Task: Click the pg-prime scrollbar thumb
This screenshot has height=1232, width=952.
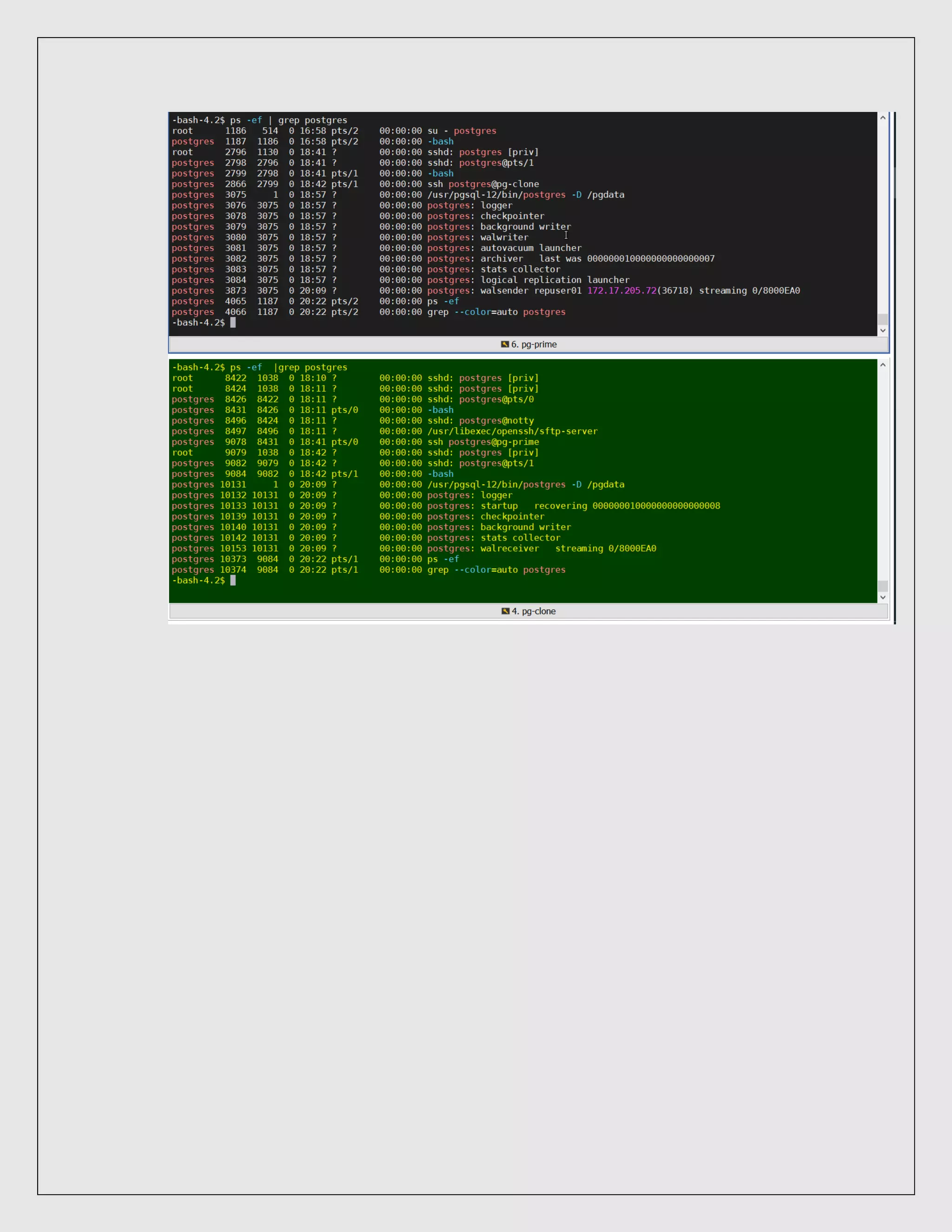Action: [883, 319]
